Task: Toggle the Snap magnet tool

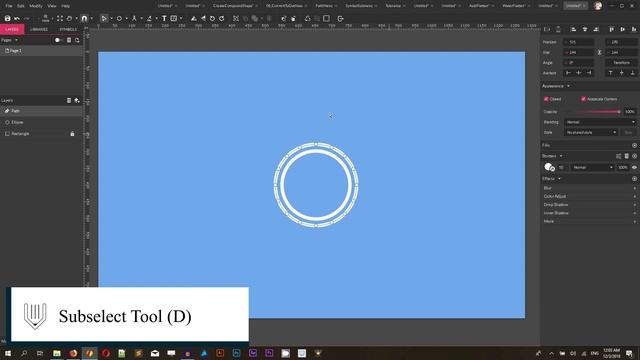Action: tap(84, 18)
